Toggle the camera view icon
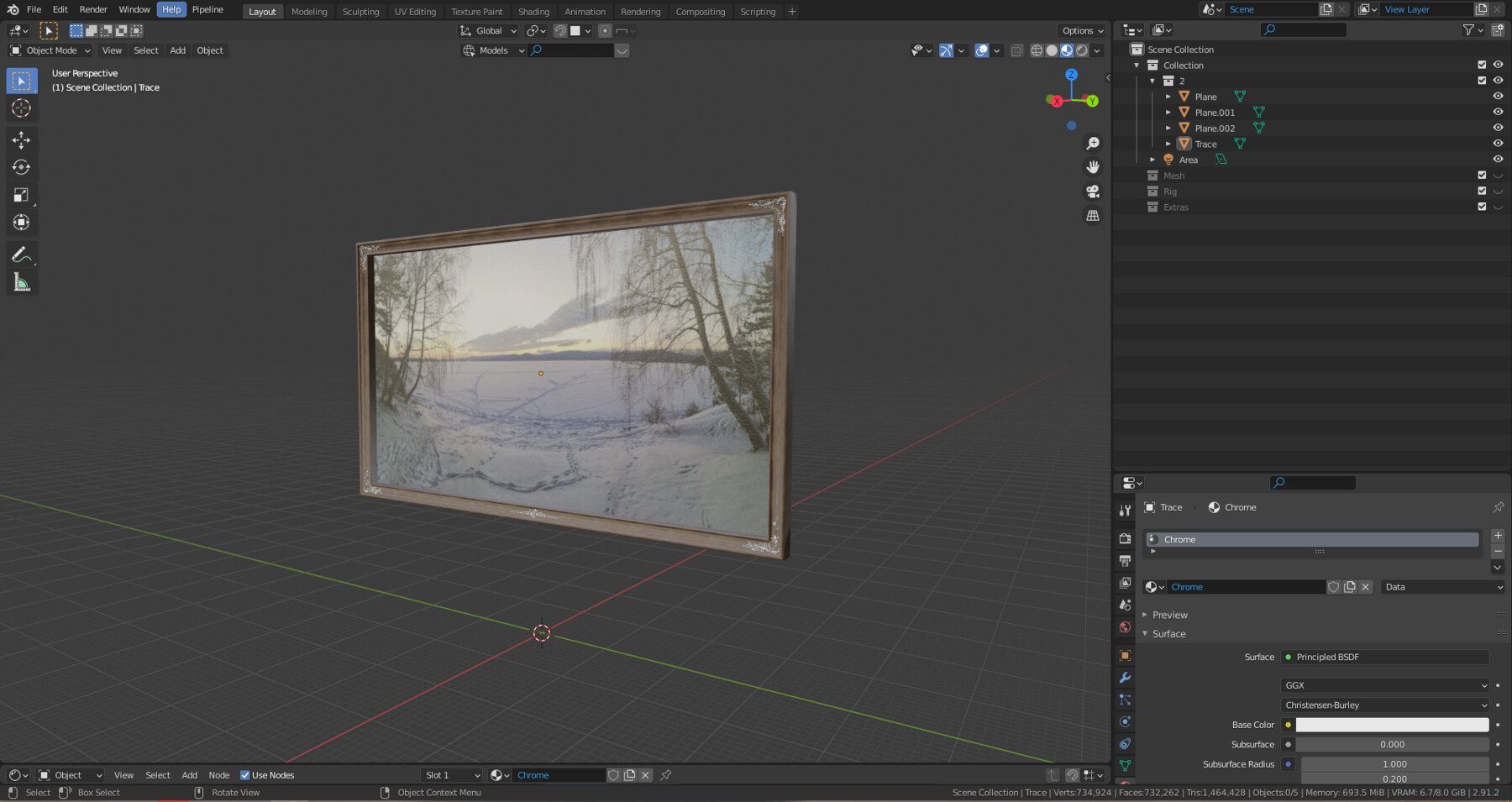This screenshot has height=802, width=1512. coord(1093,191)
